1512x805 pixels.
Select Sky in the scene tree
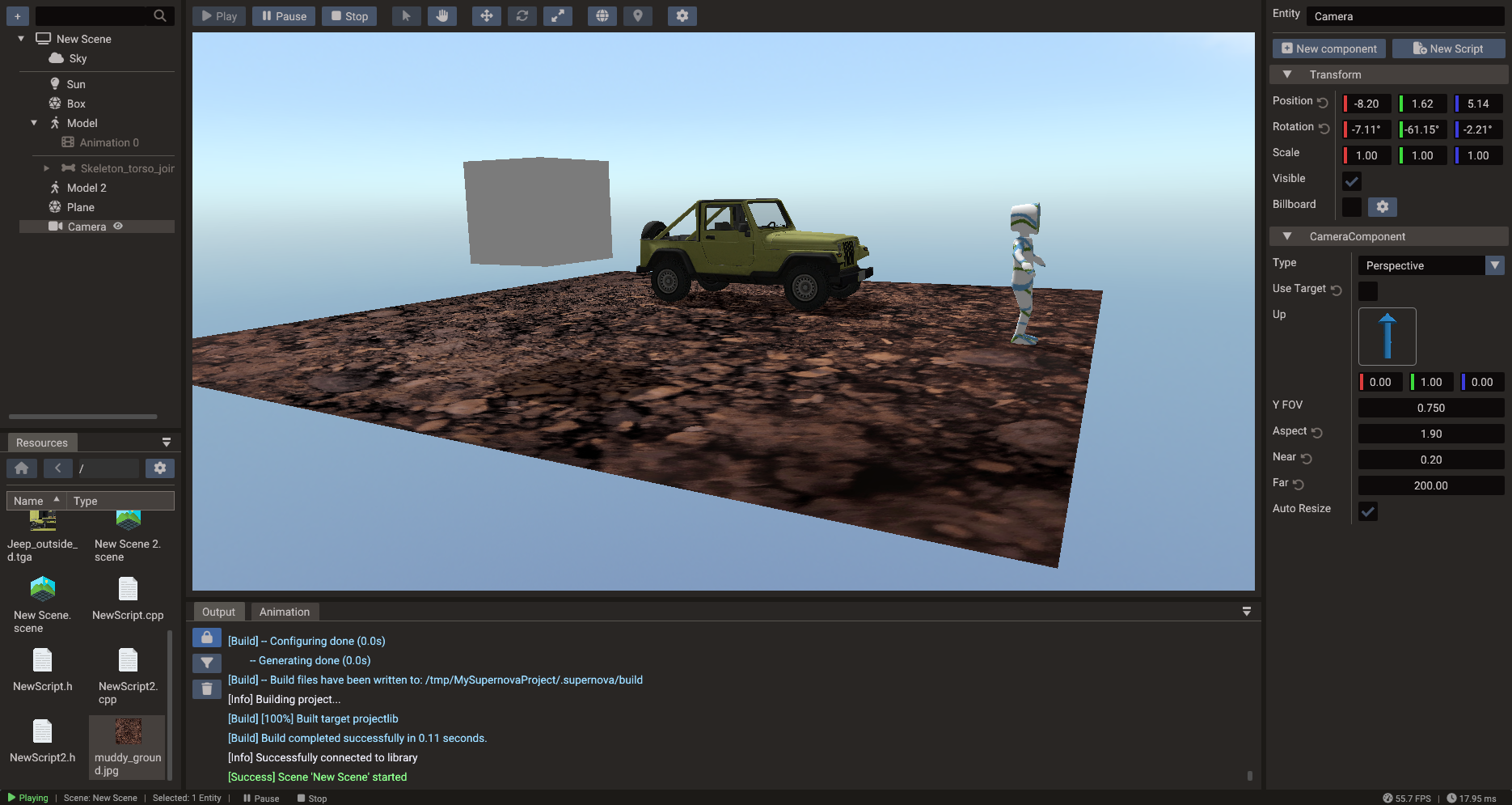point(78,58)
